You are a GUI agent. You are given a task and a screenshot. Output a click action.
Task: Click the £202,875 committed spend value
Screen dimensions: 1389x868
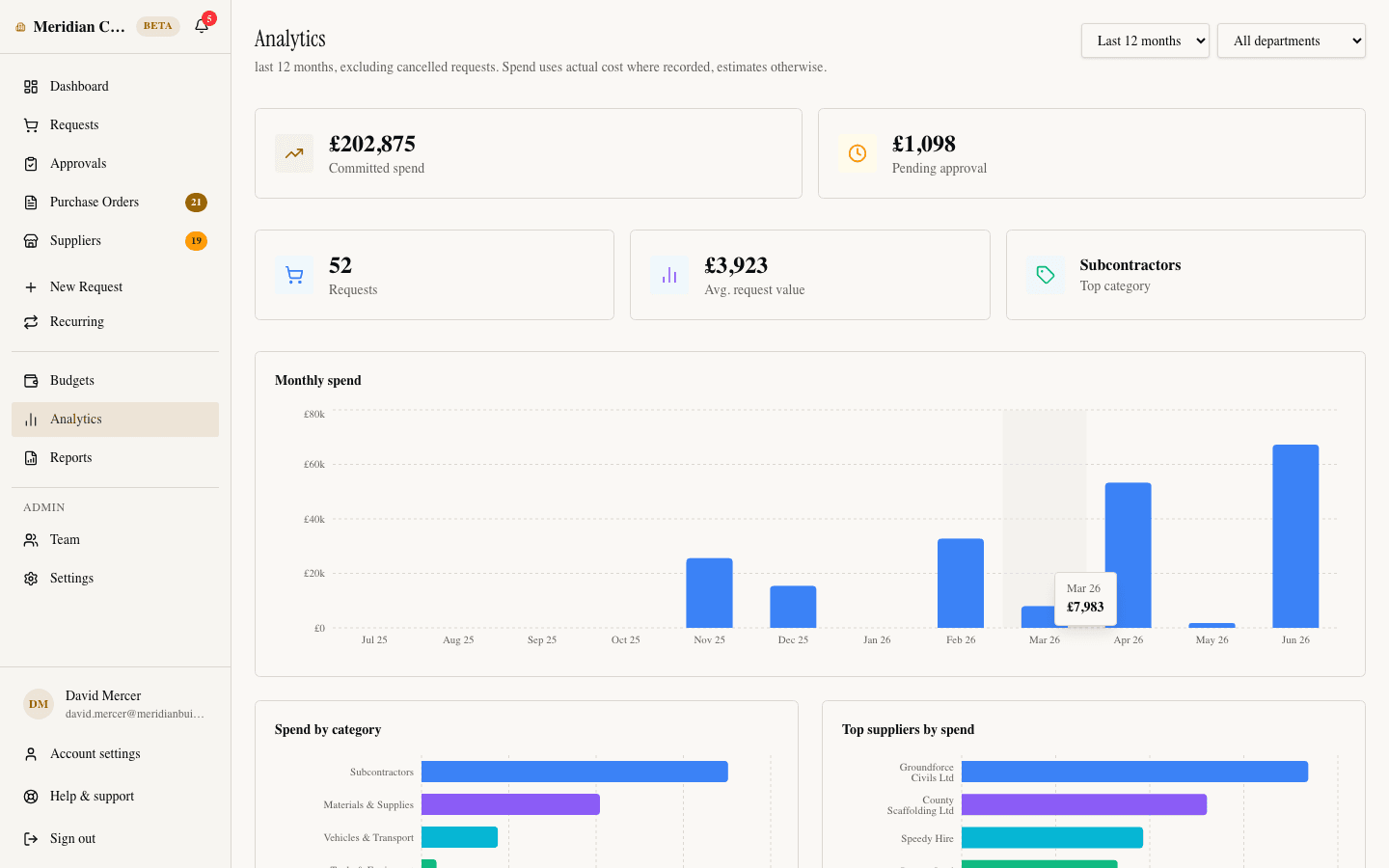pos(372,144)
